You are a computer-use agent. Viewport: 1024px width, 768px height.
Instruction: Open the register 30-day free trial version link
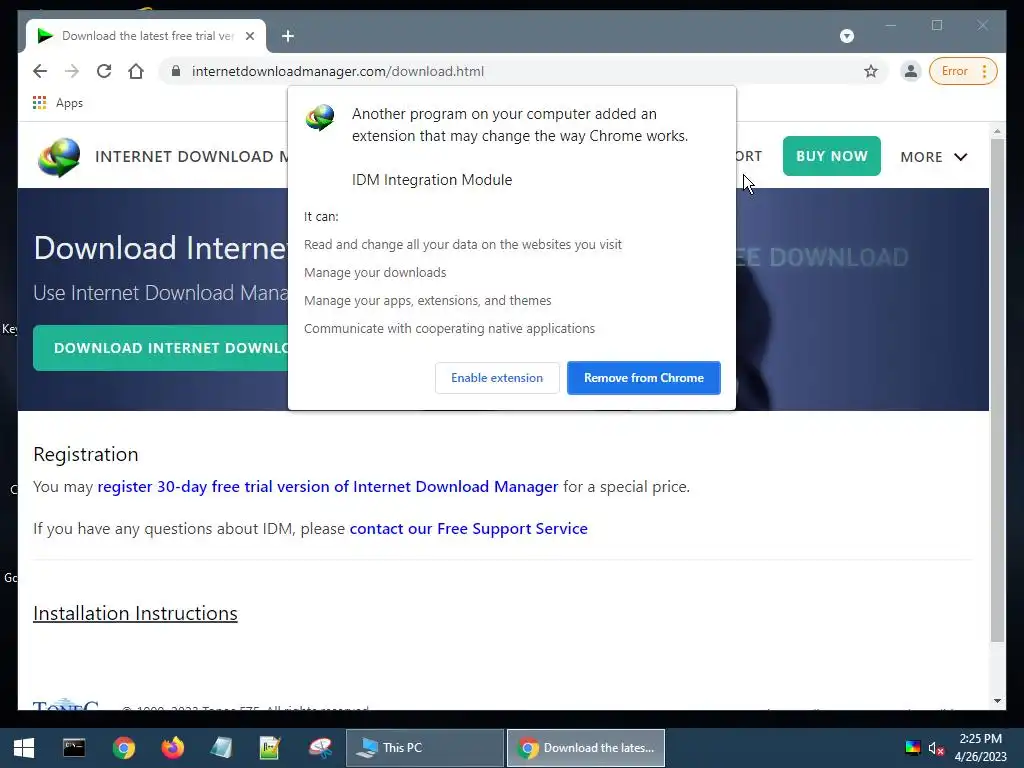click(x=328, y=487)
